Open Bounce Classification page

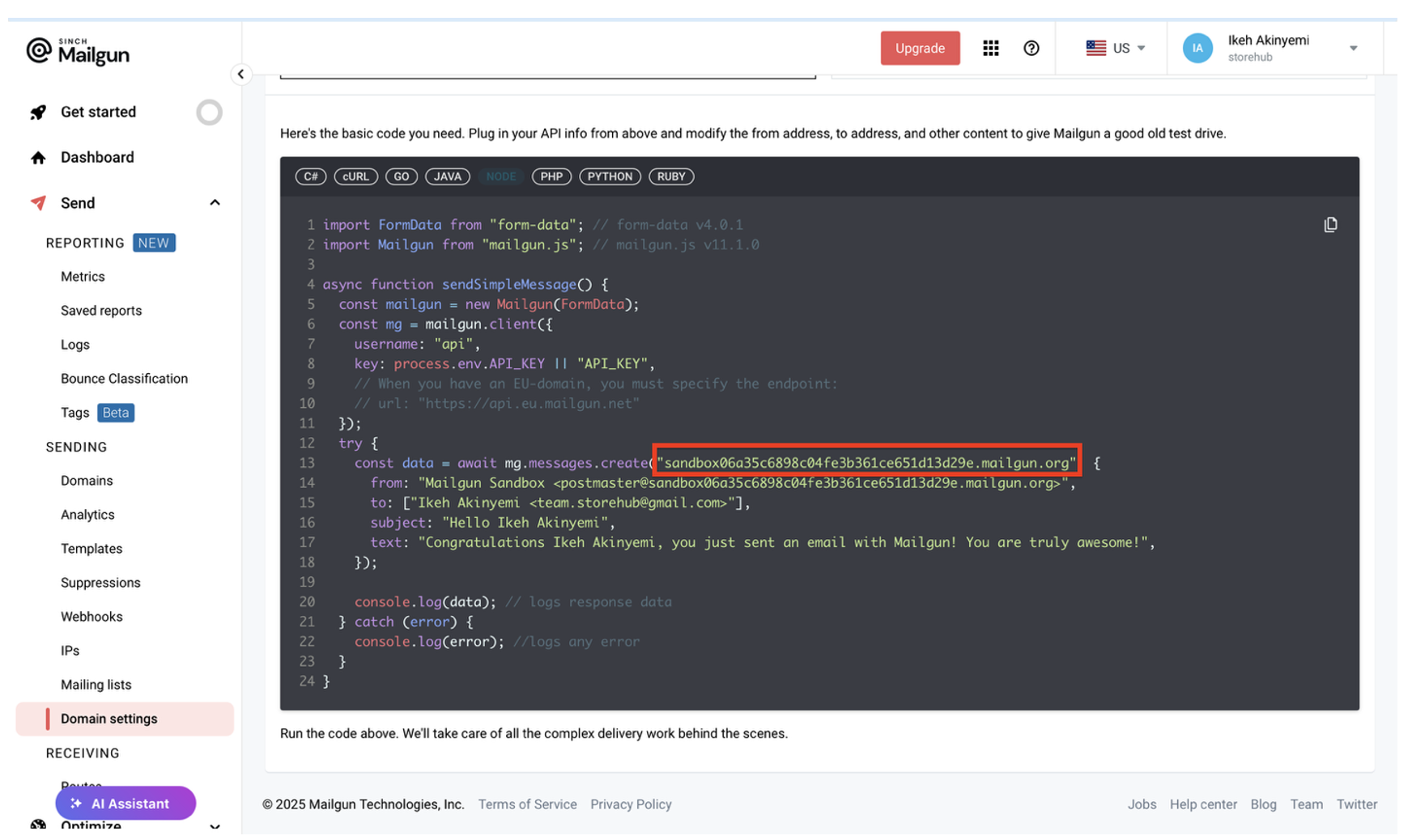coord(124,379)
